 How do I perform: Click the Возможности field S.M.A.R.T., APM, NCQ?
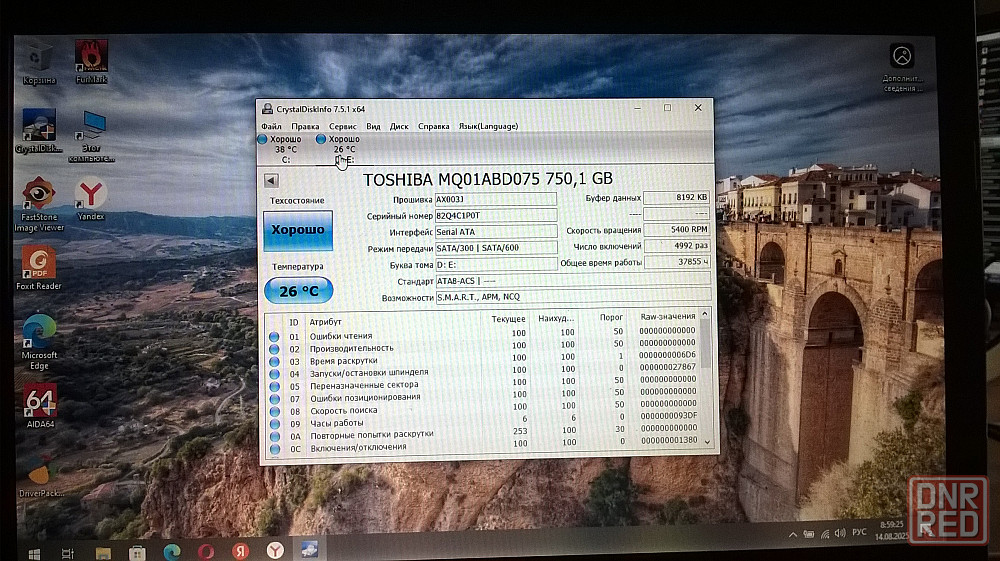click(573, 297)
